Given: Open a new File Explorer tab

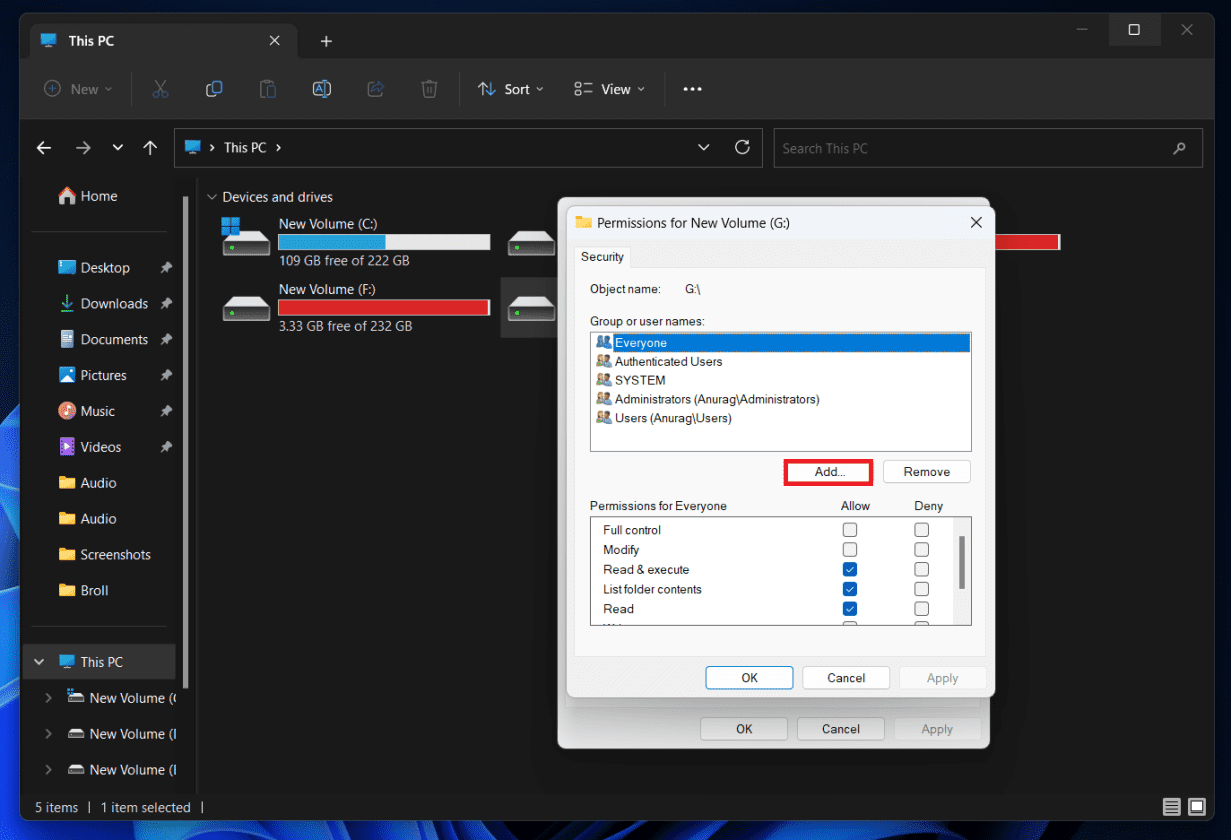Looking at the screenshot, I should pos(326,40).
